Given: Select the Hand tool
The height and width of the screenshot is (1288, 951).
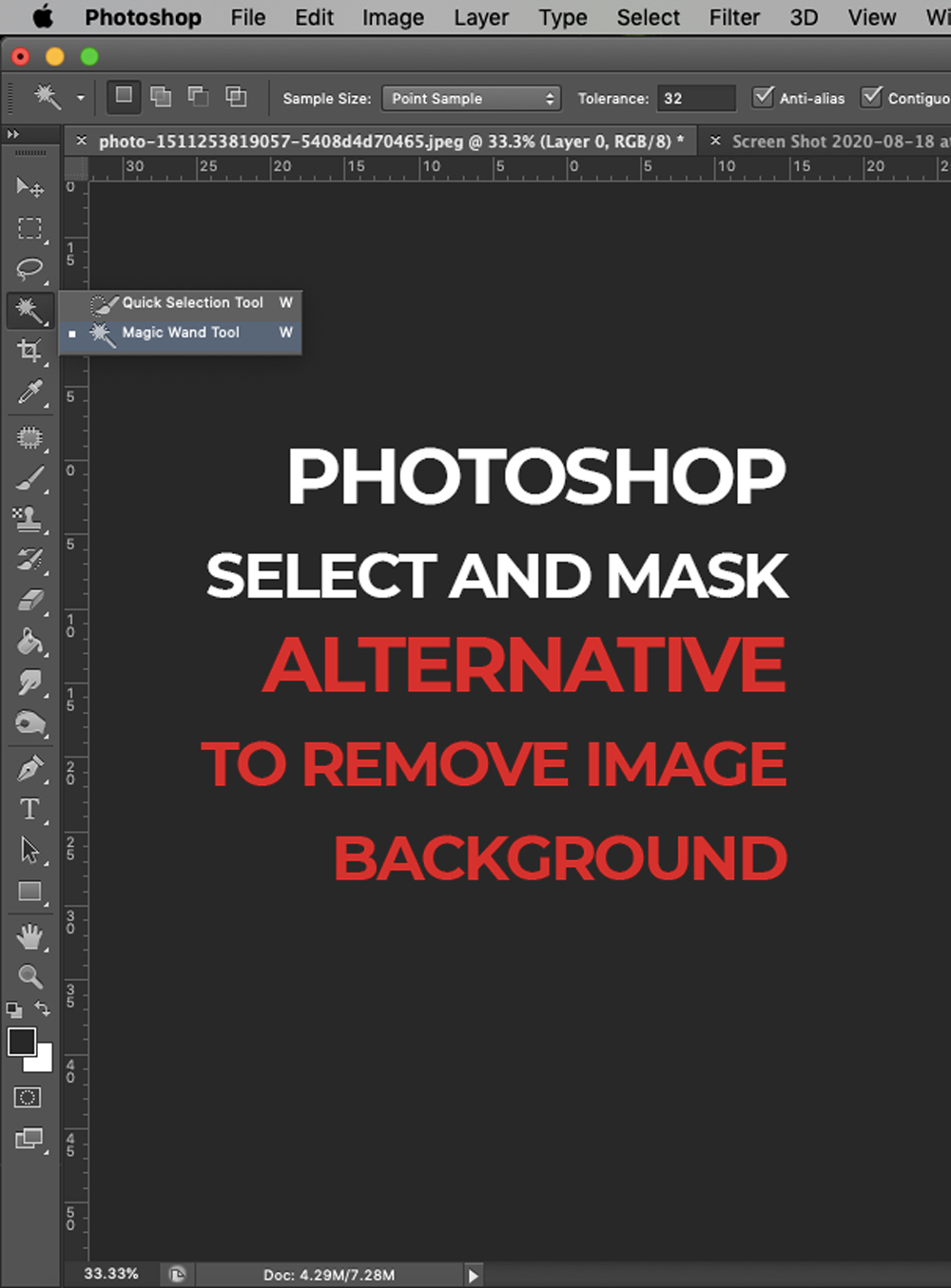Looking at the screenshot, I should (29, 936).
